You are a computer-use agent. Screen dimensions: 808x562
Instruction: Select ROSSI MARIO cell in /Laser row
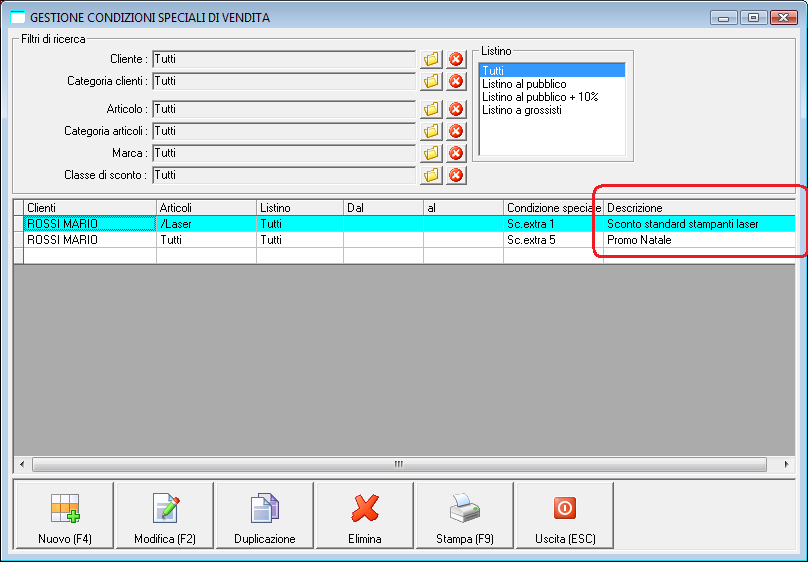(90, 224)
